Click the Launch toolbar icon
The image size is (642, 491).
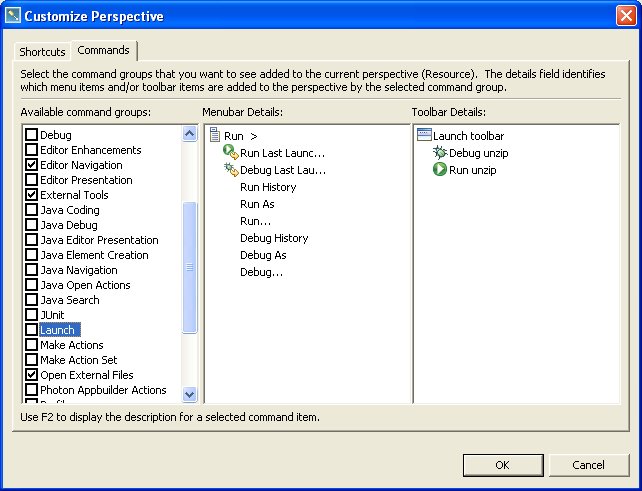[x=423, y=135]
